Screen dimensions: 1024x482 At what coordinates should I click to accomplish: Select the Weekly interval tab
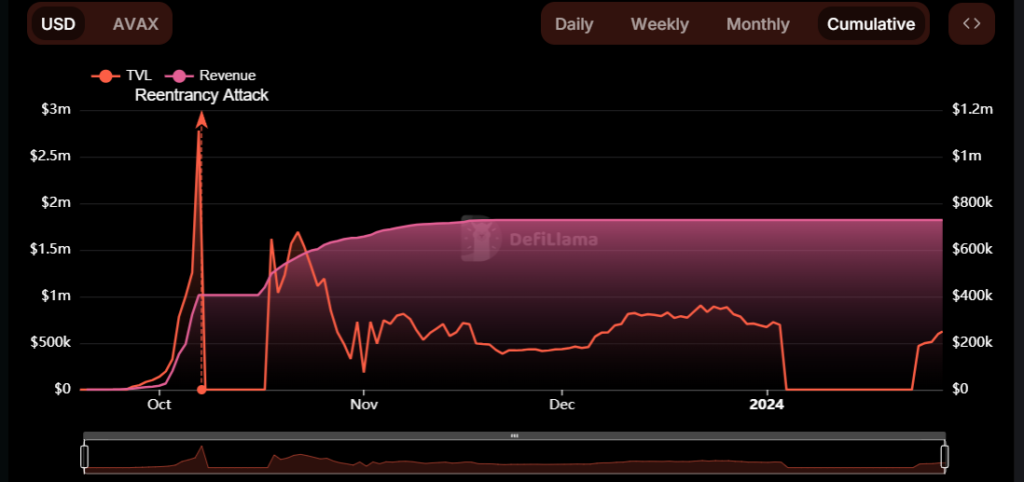pos(660,24)
